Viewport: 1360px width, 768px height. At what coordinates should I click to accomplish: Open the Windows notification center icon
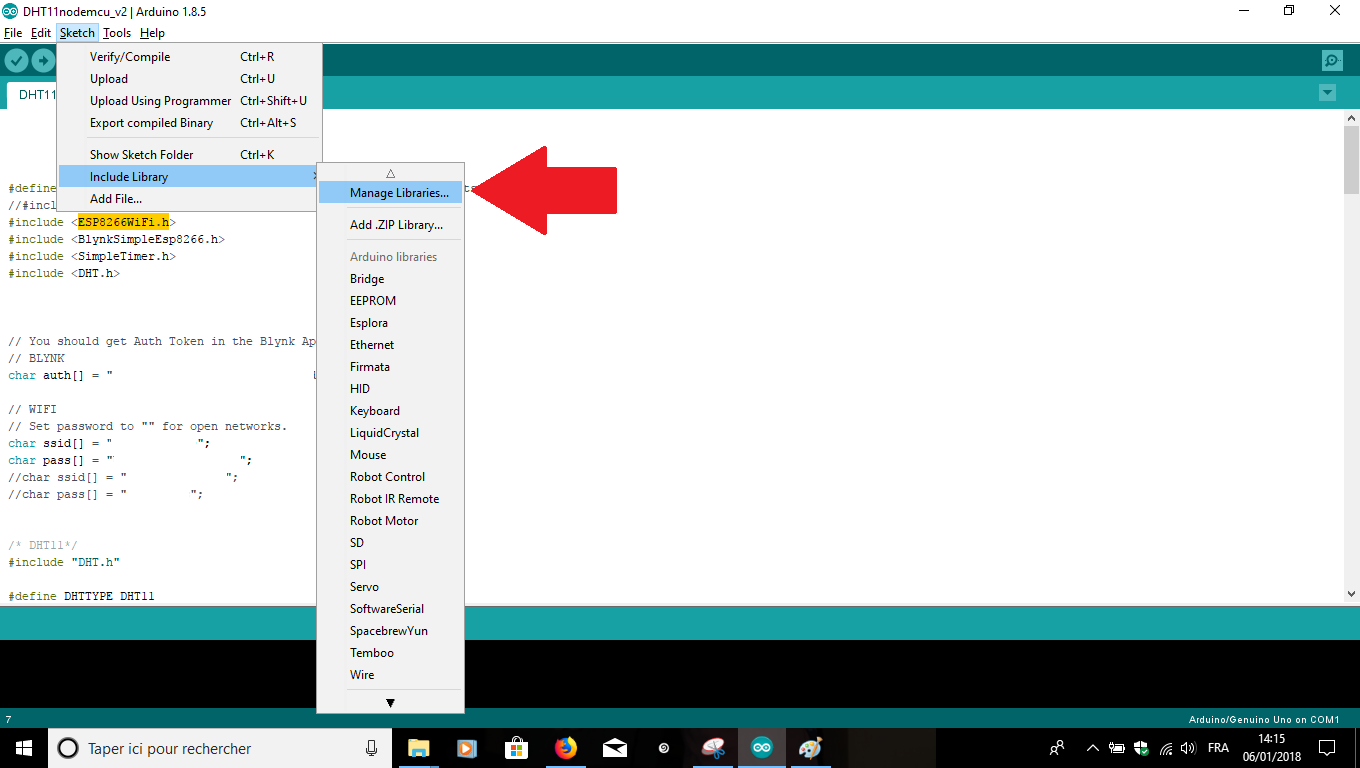pyautogui.click(x=1327, y=748)
